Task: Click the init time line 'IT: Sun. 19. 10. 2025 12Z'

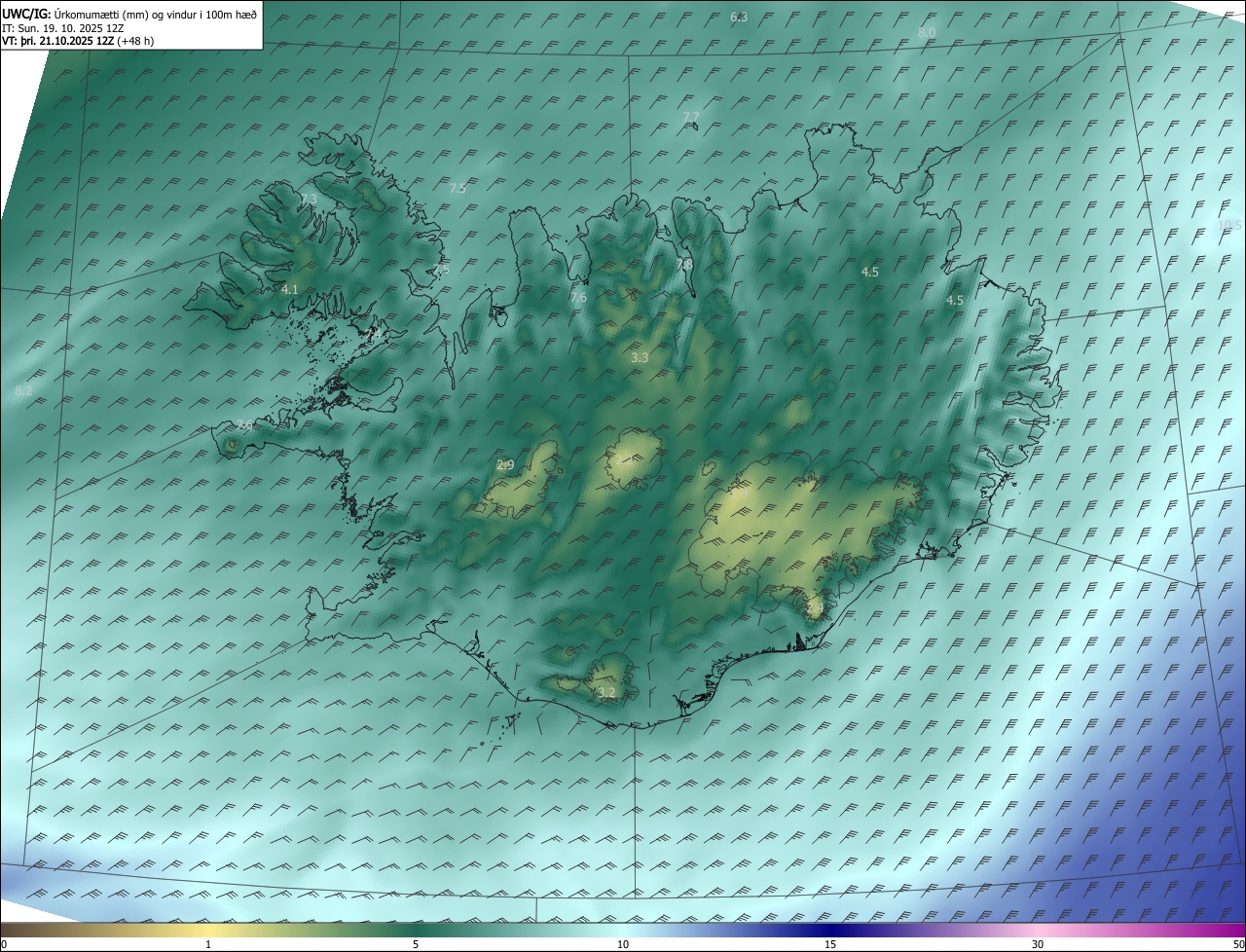Action: click(63, 28)
